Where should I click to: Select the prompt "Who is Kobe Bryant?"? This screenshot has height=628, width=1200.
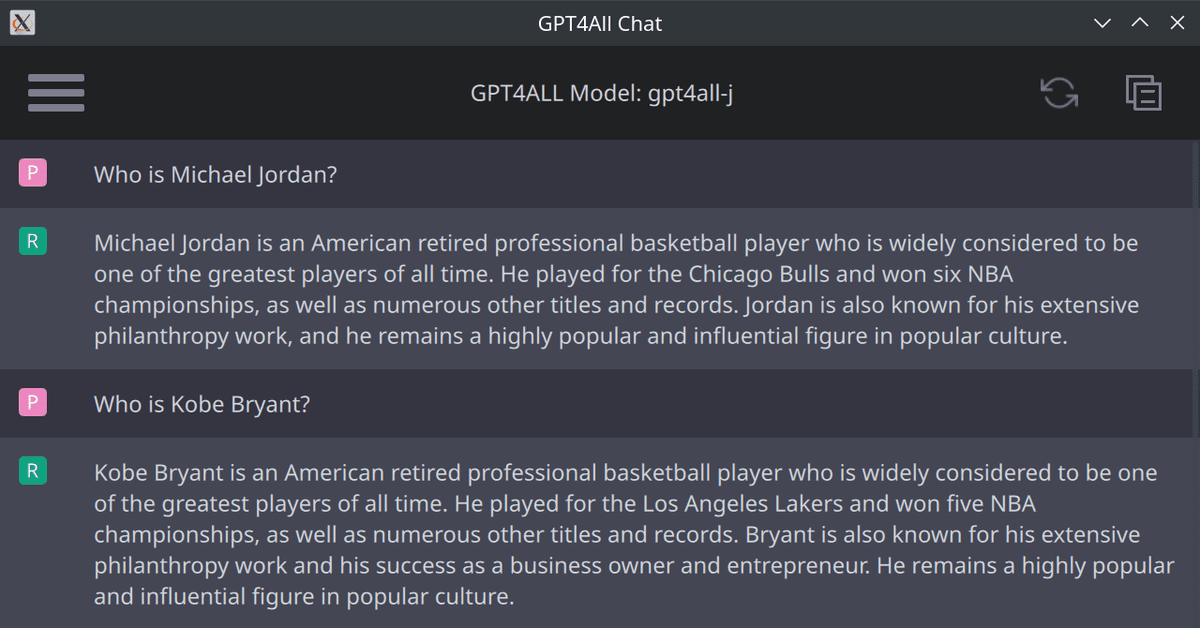click(x=202, y=404)
